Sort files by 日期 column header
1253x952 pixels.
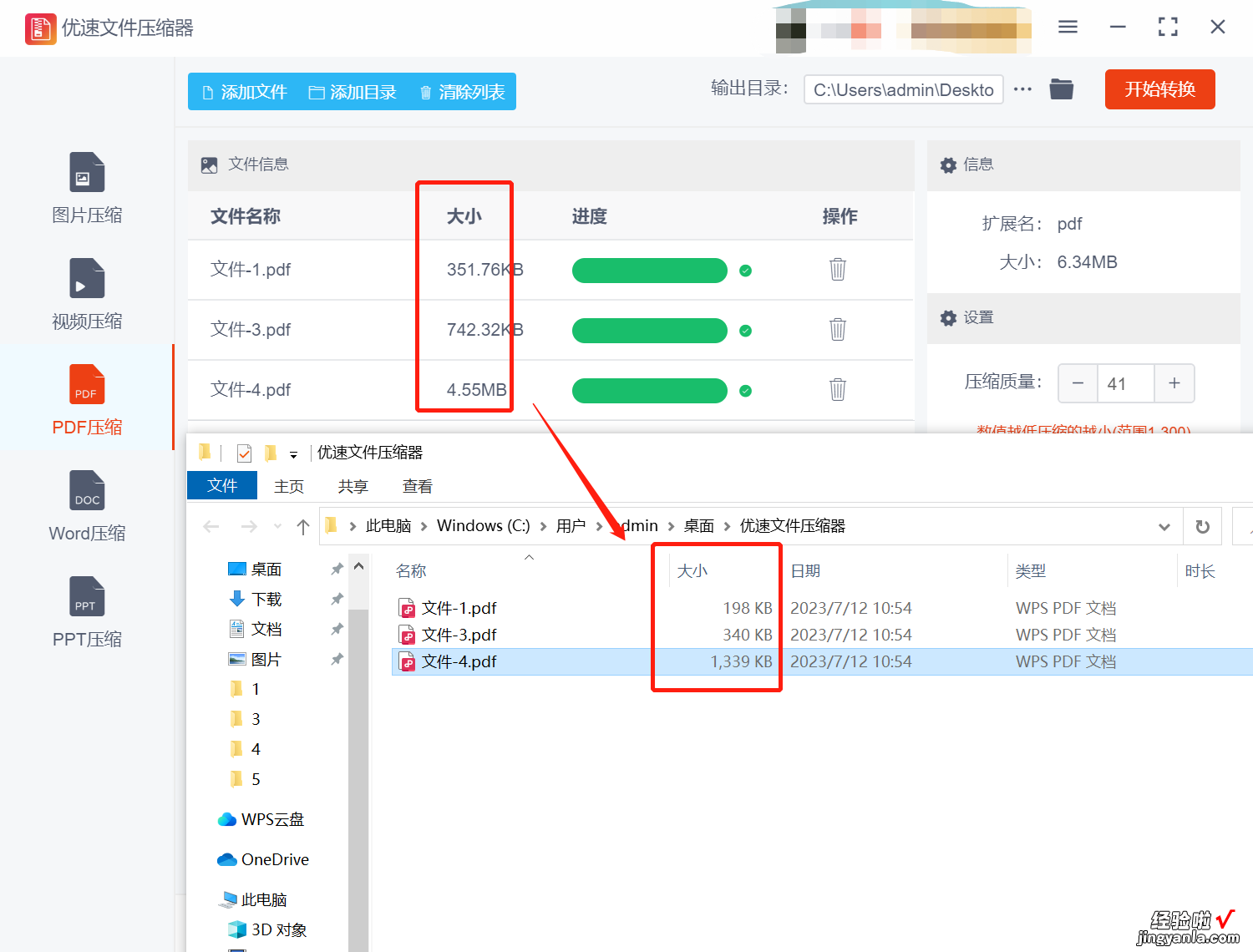tap(805, 570)
